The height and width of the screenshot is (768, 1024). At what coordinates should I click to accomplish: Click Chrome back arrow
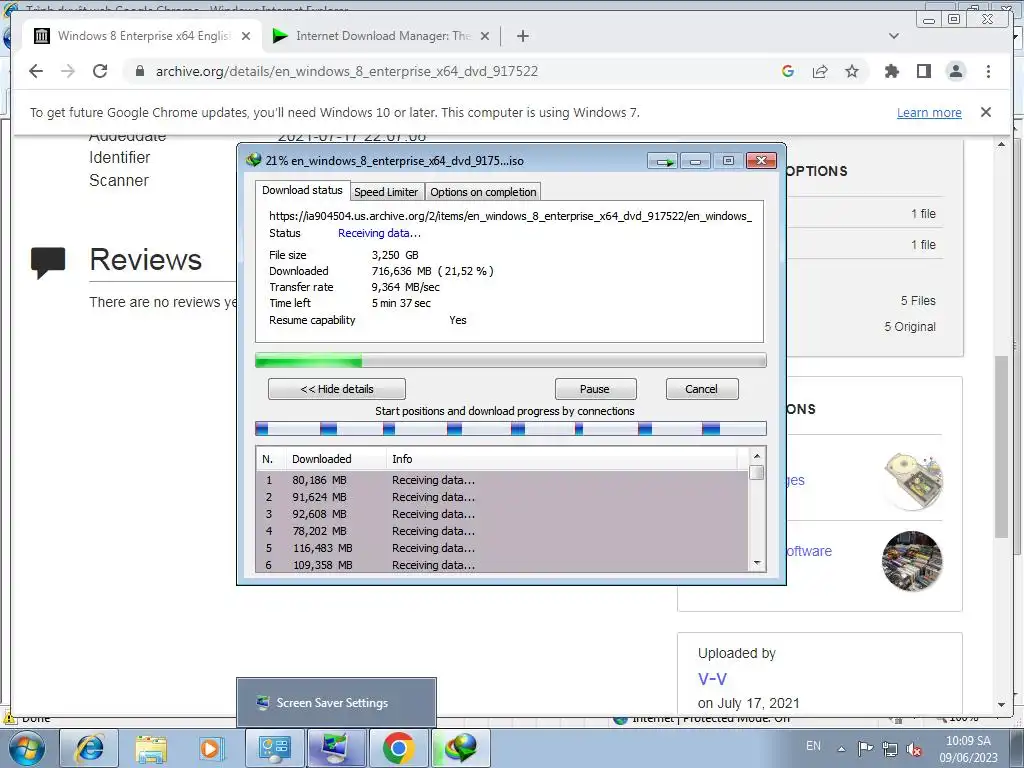coord(36,71)
